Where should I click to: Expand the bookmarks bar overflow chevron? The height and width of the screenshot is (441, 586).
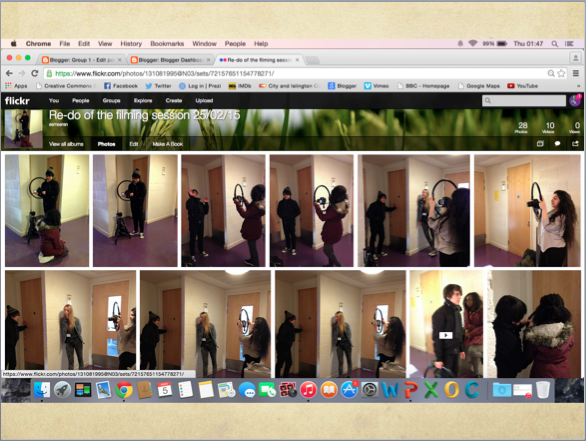[578, 86]
